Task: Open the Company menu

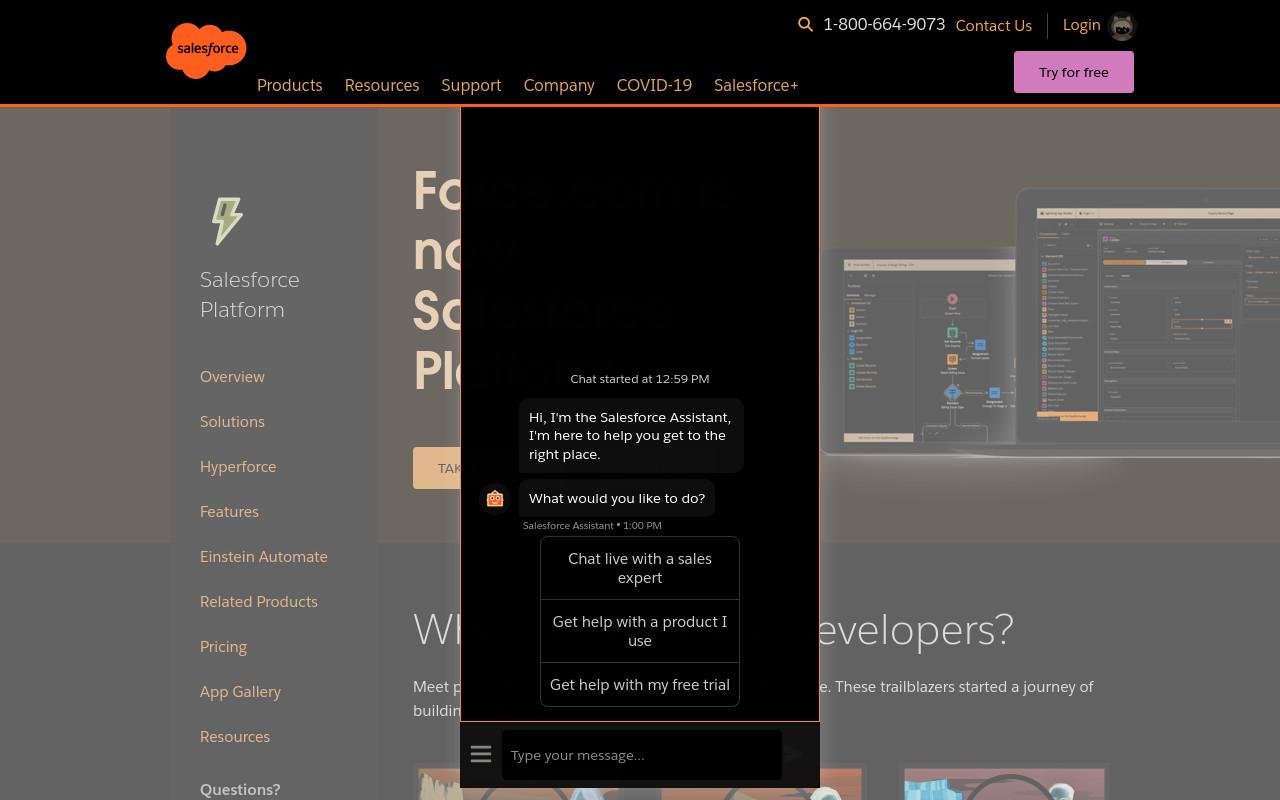Action: coord(559,85)
